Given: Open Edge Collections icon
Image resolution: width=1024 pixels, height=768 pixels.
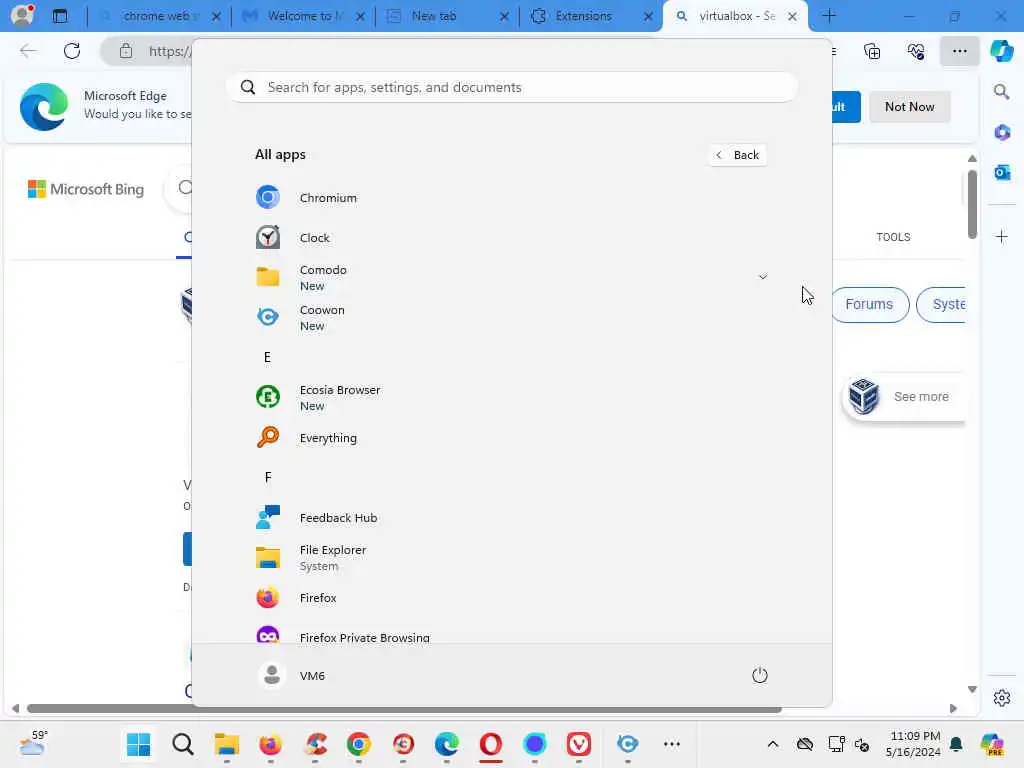Looking at the screenshot, I should 872,51.
